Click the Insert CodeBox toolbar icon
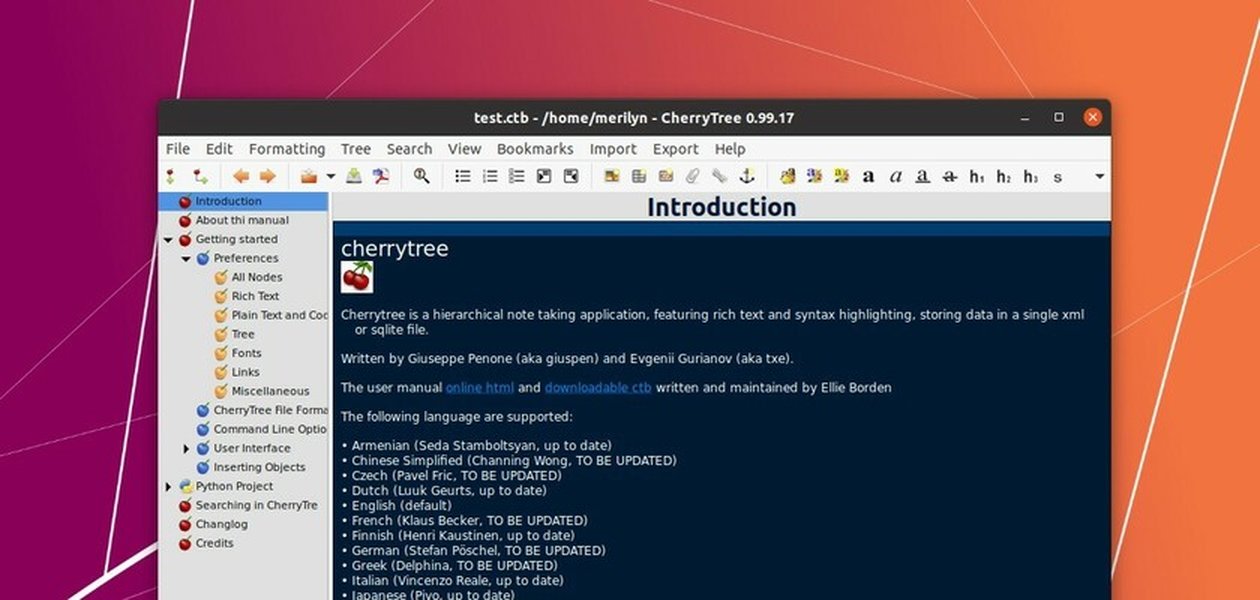Viewport: 1260px width, 600px height. (x=666, y=176)
